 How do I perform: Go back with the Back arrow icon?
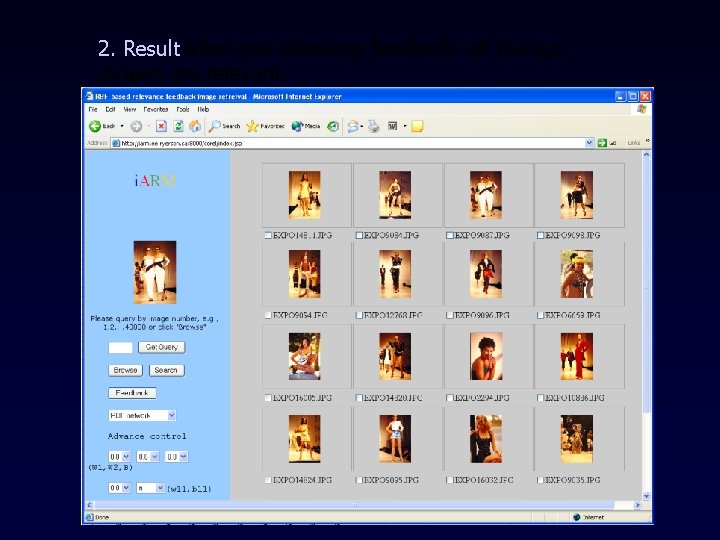[x=95, y=126]
